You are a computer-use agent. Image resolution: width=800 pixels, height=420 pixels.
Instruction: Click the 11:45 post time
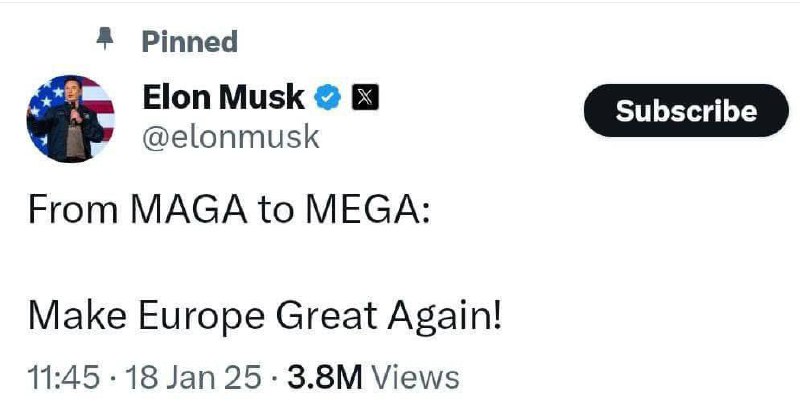(66, 377)
